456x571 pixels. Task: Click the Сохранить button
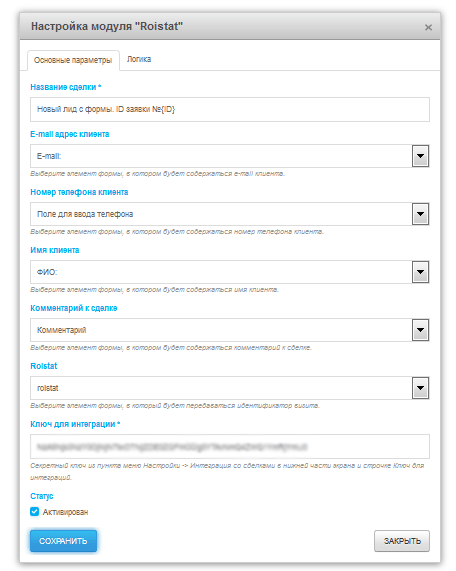point(63,541)
